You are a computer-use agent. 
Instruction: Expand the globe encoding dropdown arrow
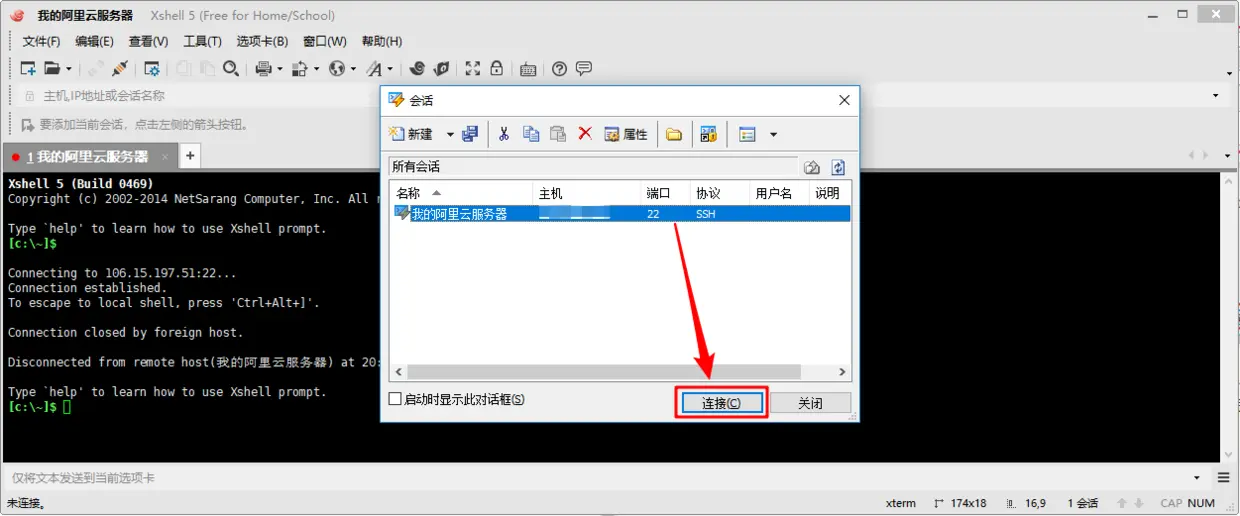tap(353, 69)
